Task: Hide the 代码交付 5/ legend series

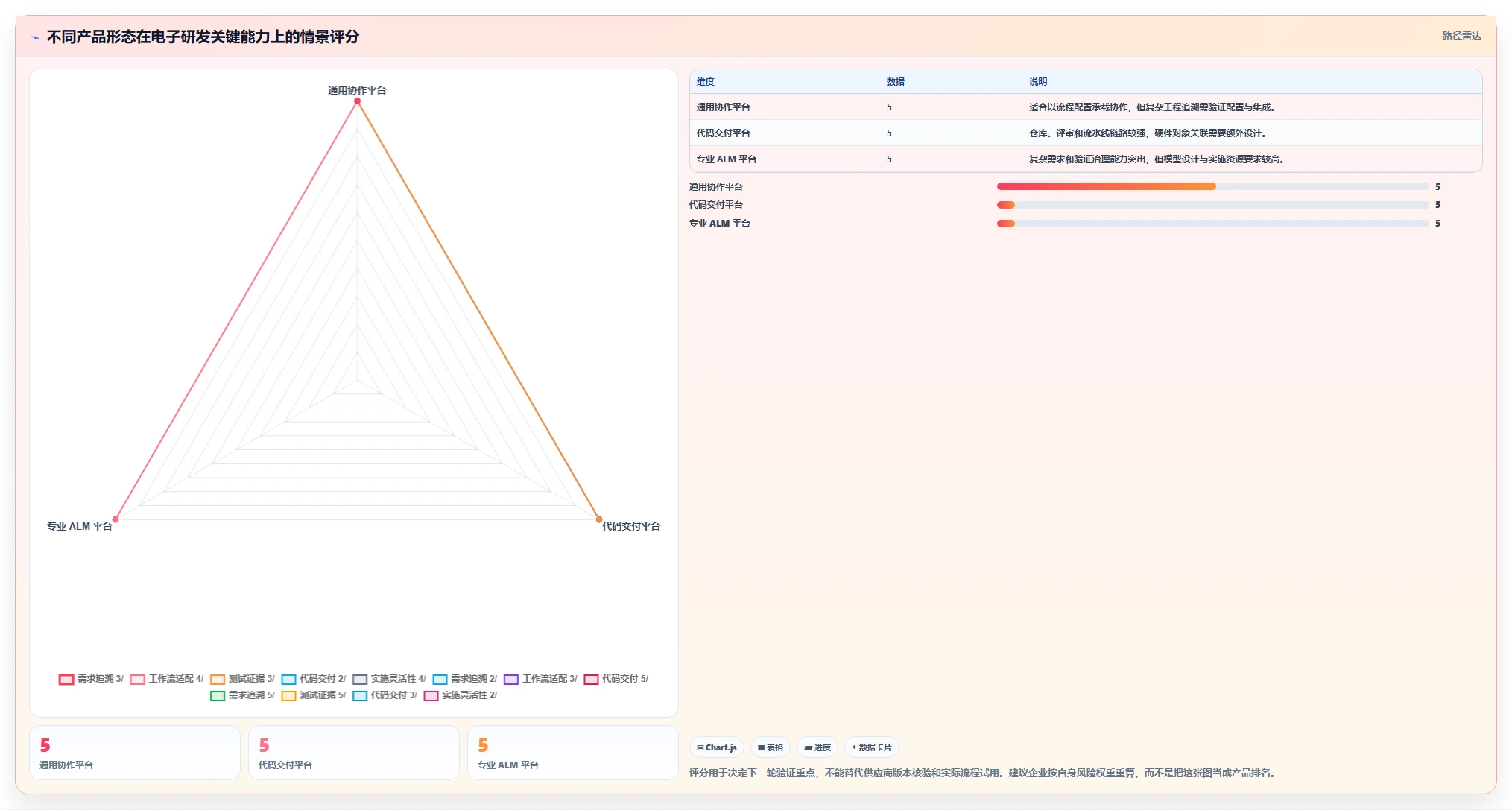Action: pos(616,679)
